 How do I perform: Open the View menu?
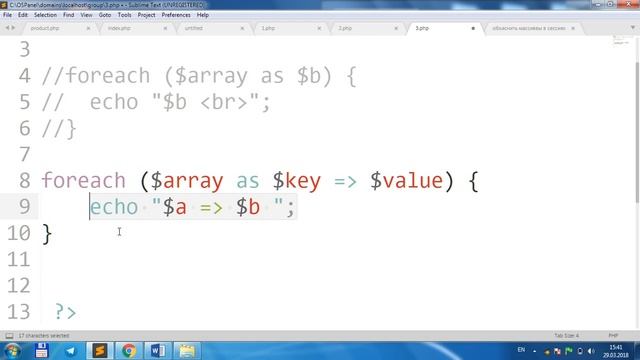coord(87,15)
